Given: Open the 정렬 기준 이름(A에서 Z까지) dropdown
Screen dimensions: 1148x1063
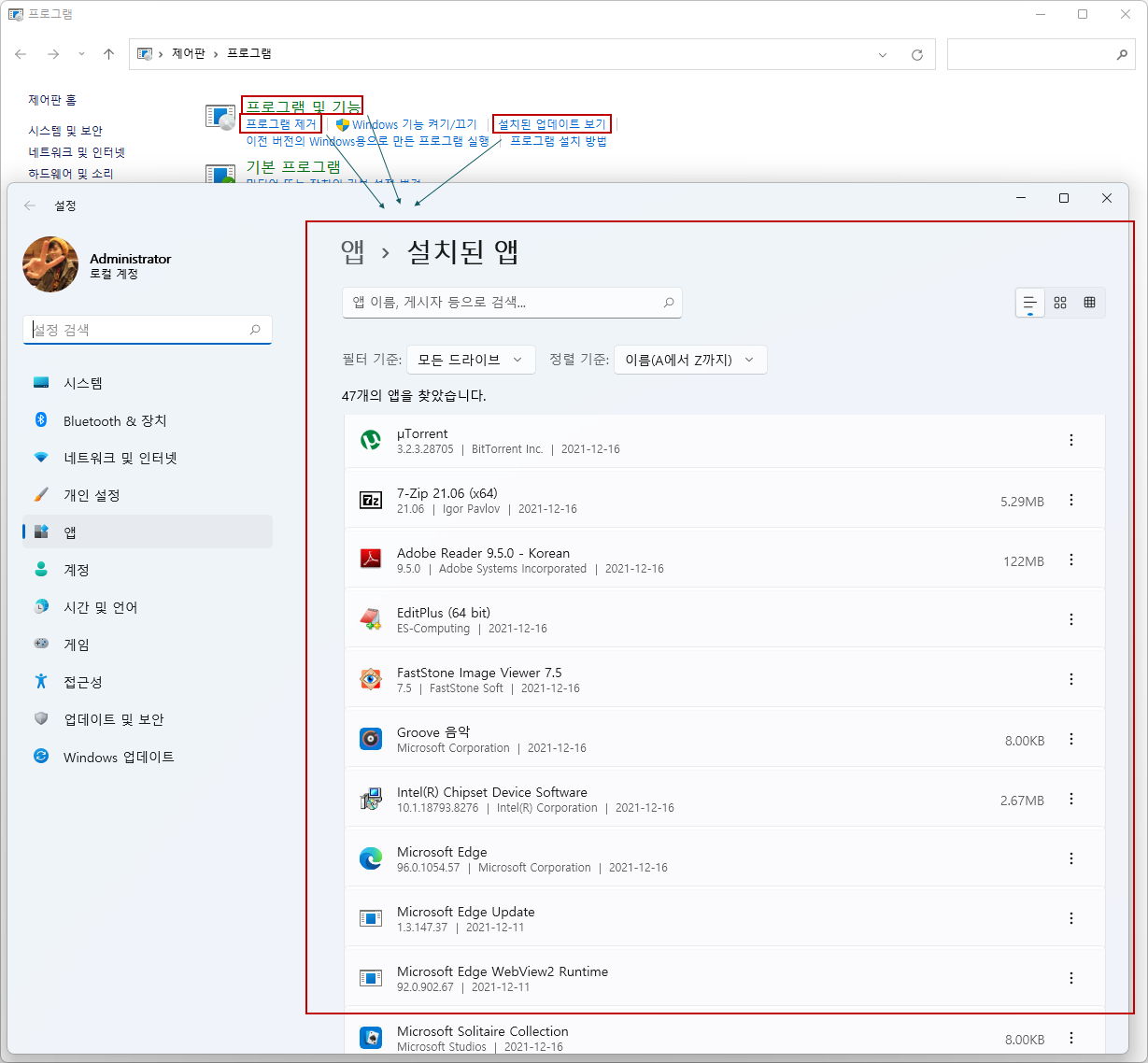Looking at the screenshot, I should pos(690,360).
